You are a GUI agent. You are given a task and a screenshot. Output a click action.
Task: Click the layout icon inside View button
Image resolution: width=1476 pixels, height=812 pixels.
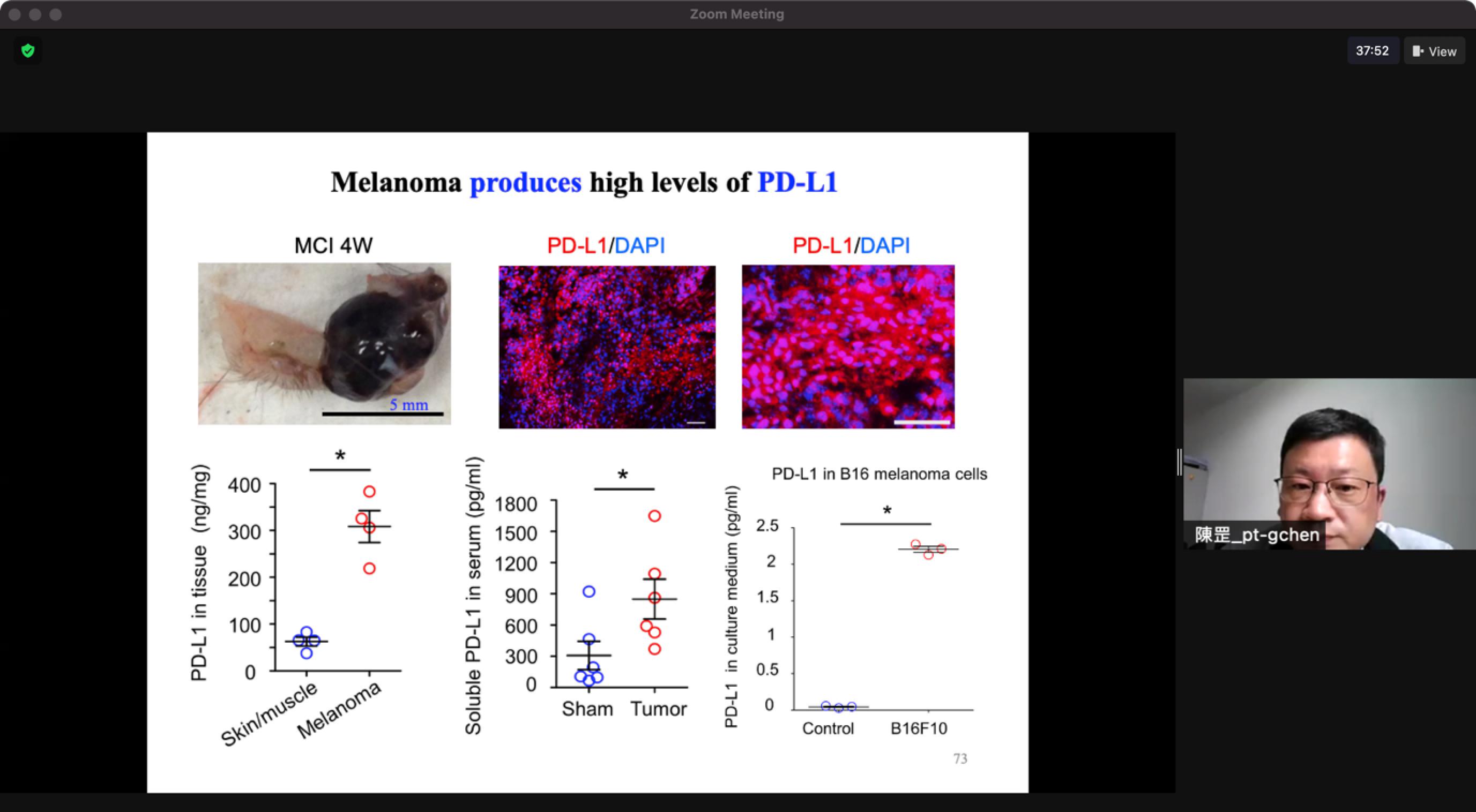[1418, 51]
